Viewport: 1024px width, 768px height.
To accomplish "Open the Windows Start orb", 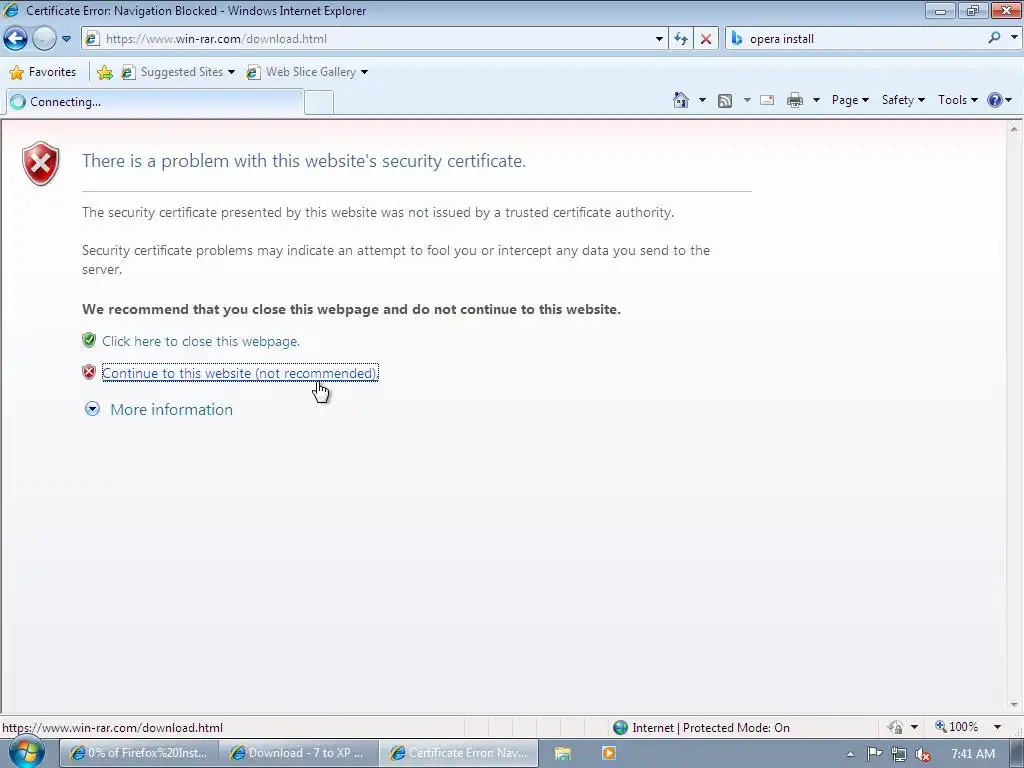I will [x=27, y=752].
